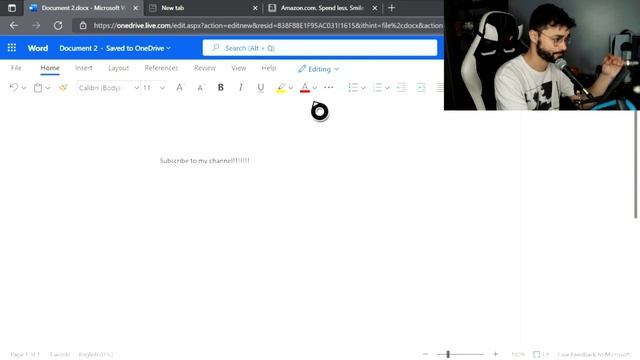Click the Decrease Indent icon
Screen dimensions: 640x360
(401, 87)
